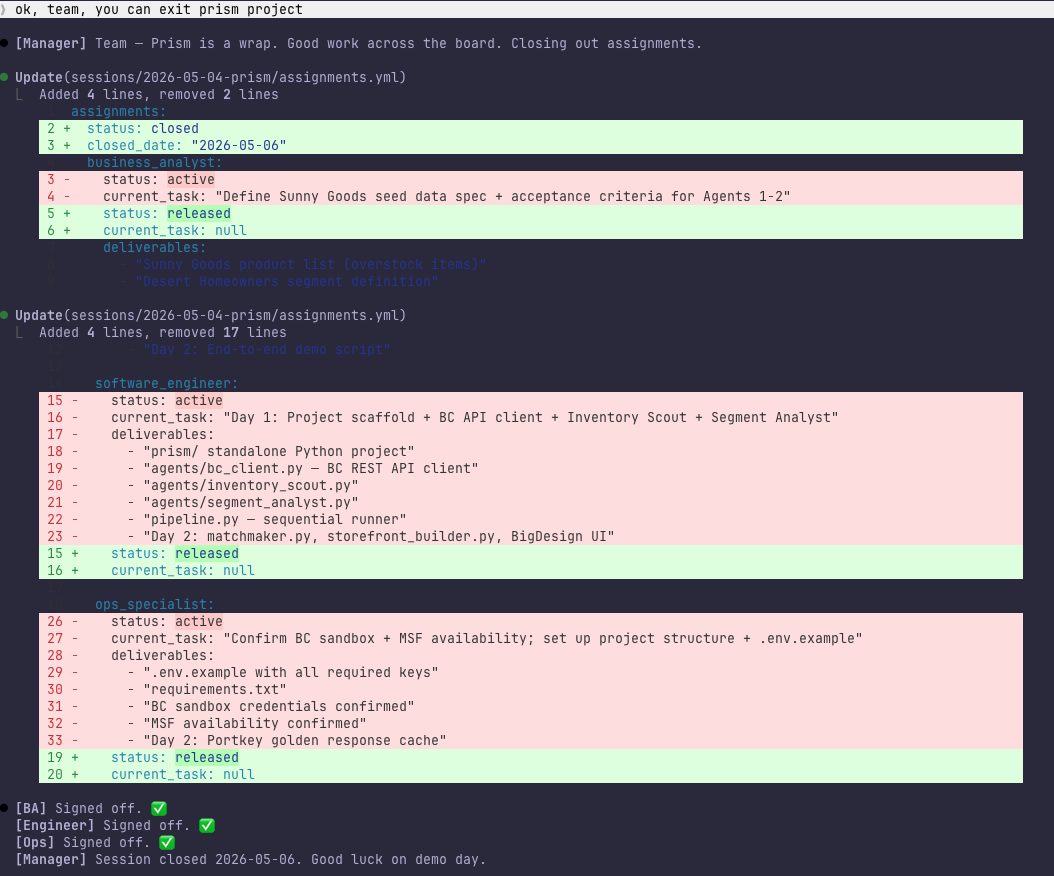Select the 'software_engineer:' key
This screenshot has height=876, width=1054.
[x=167, y=383]
